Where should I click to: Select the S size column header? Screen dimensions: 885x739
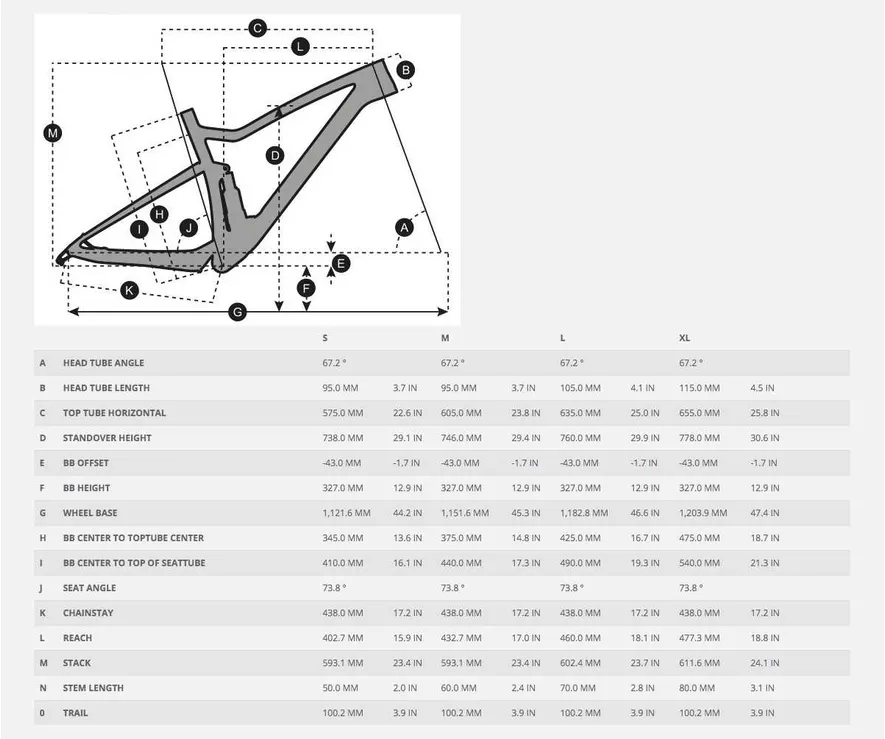coord(325,338)
